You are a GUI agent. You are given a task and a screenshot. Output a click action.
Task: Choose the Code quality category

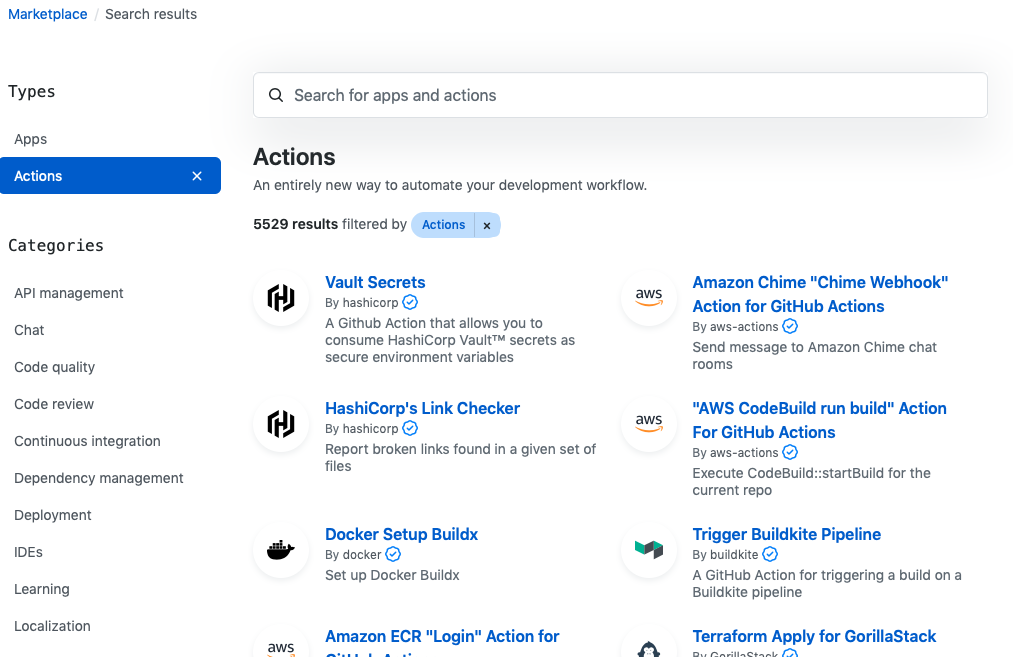coord(55,367)
